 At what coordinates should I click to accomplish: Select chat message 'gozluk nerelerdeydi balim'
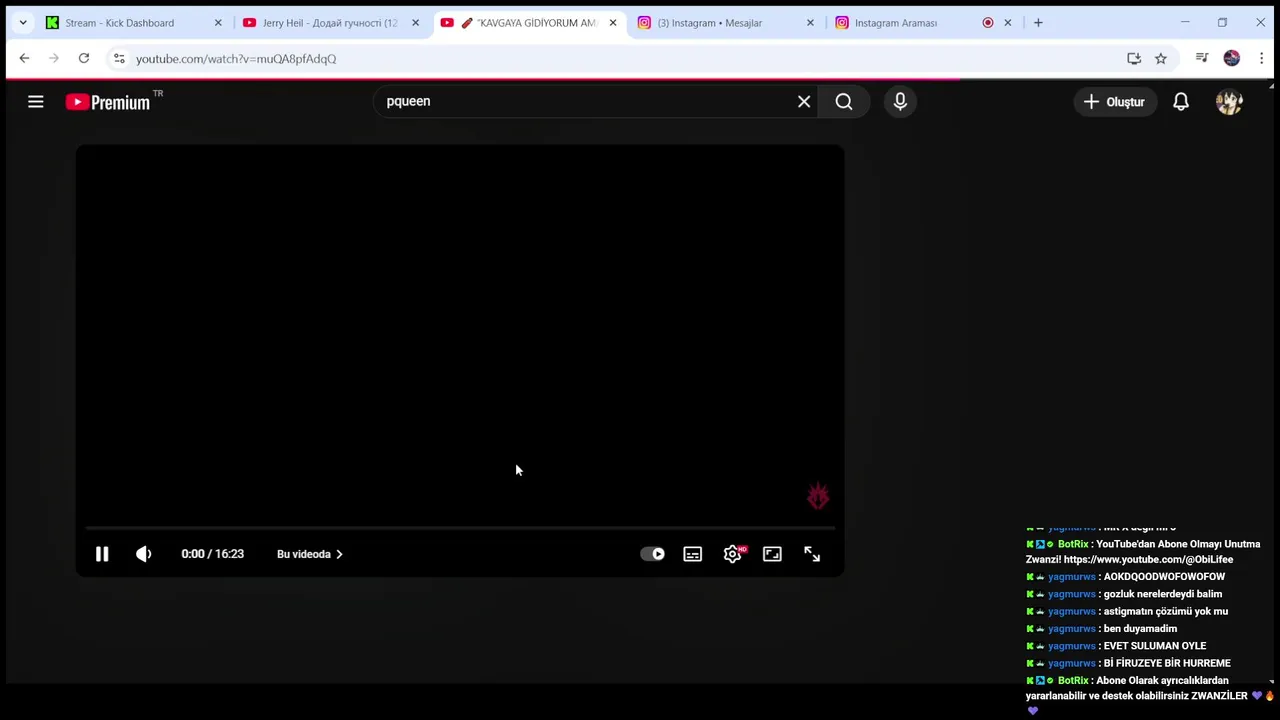pos(1163,594)
